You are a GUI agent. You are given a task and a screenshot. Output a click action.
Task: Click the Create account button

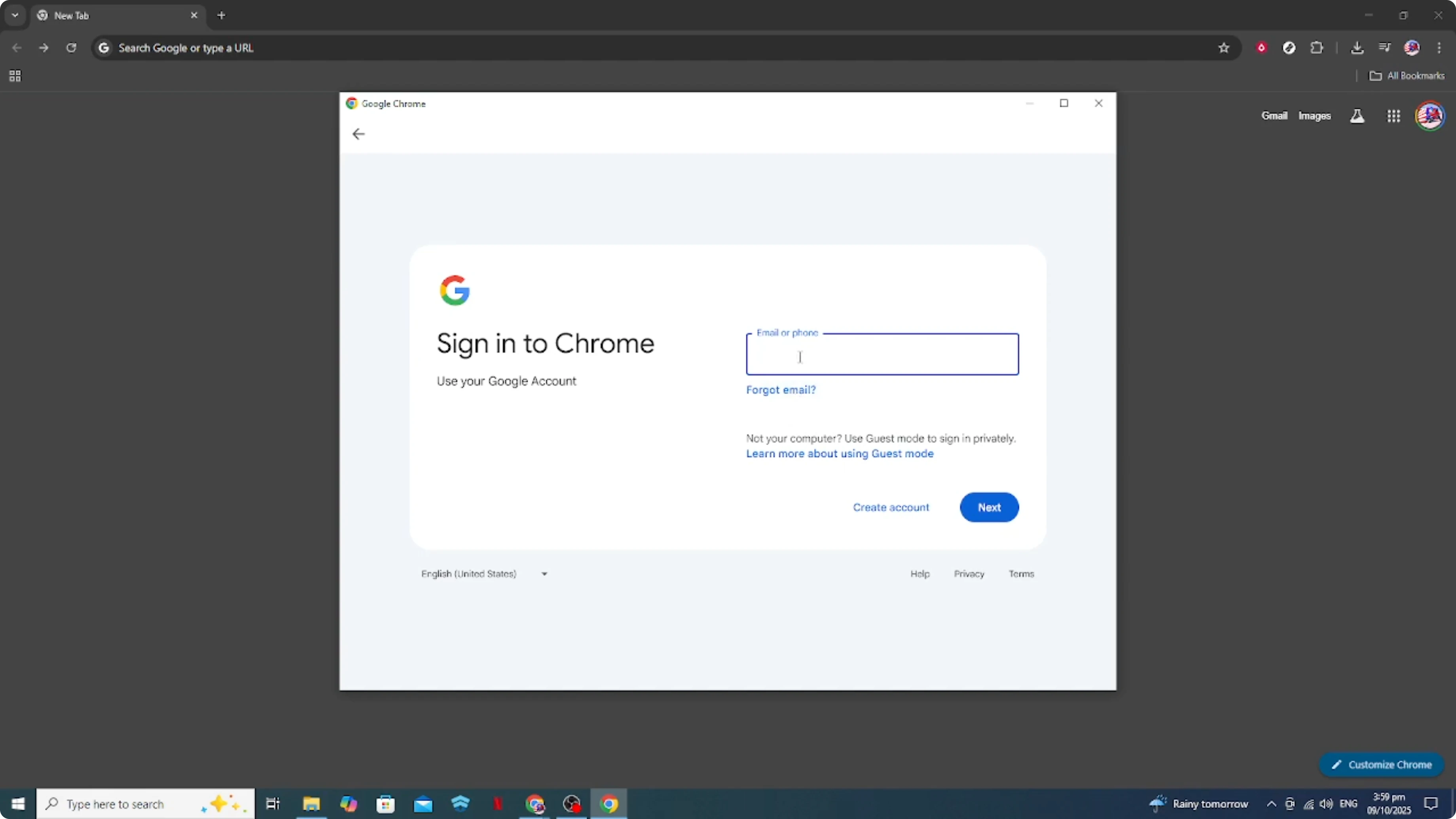891,508
